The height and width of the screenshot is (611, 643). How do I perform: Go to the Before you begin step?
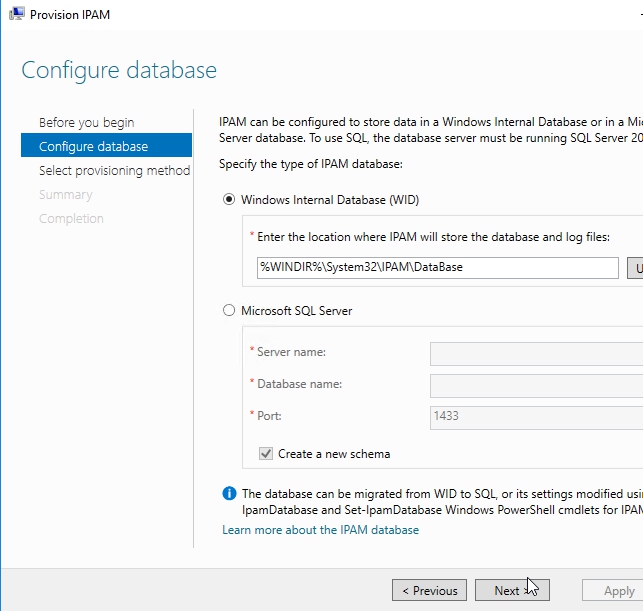click(86, 123)
